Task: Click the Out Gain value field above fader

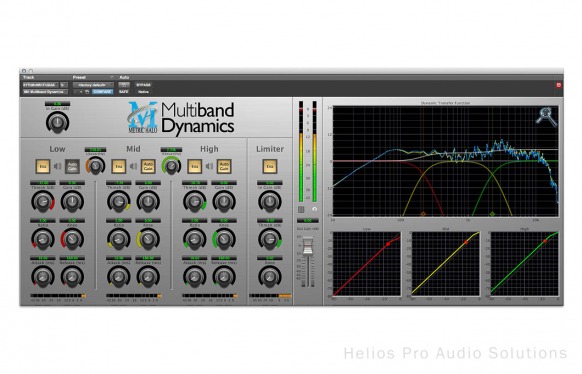Action: tap(308, 220)
